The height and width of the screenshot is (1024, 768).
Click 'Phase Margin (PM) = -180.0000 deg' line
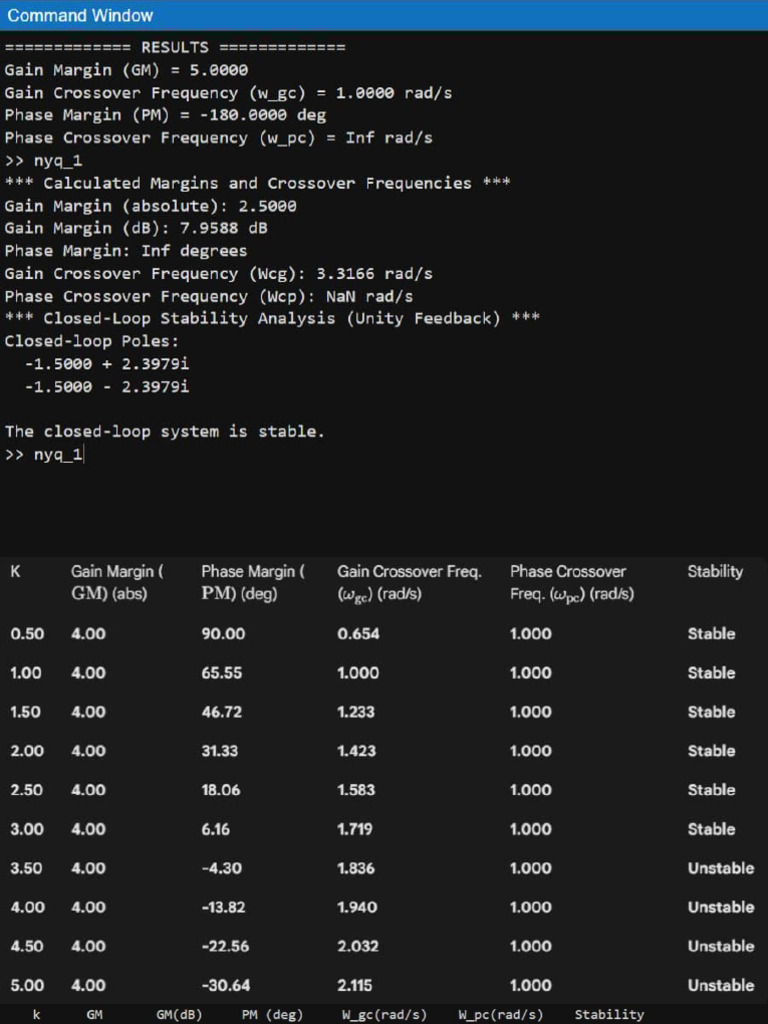point(165,115)
